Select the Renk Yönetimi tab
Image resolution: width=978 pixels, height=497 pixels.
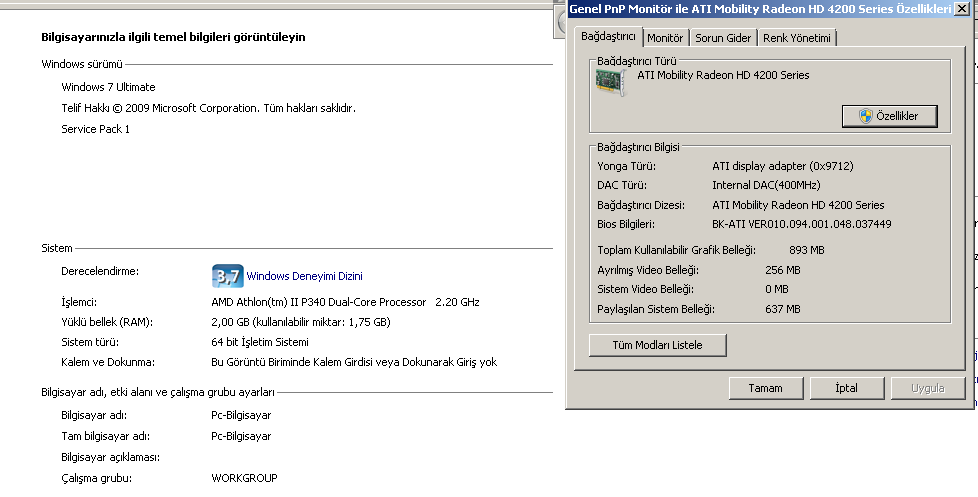[797, 38]
